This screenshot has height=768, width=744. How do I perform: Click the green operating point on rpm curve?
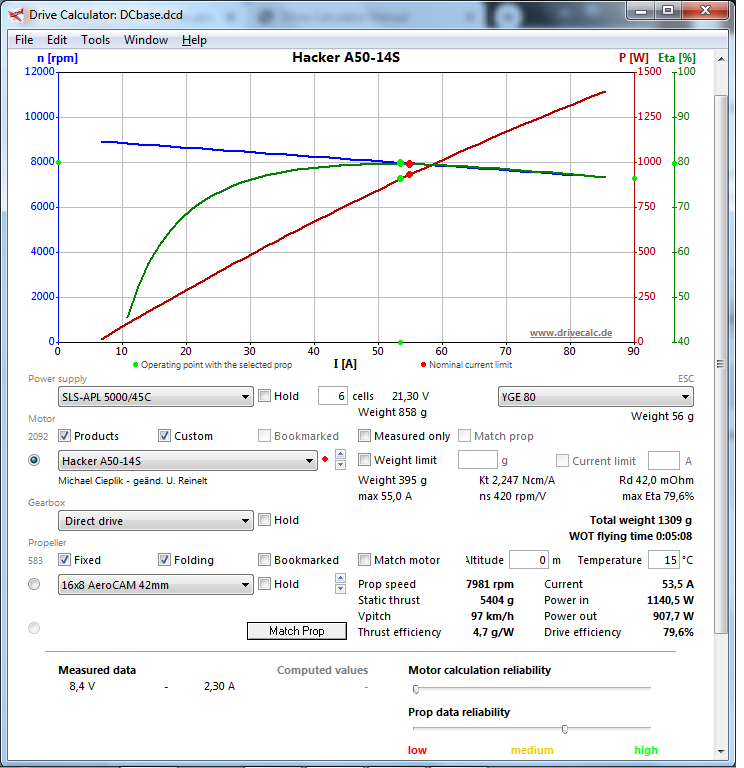point(401,163)
